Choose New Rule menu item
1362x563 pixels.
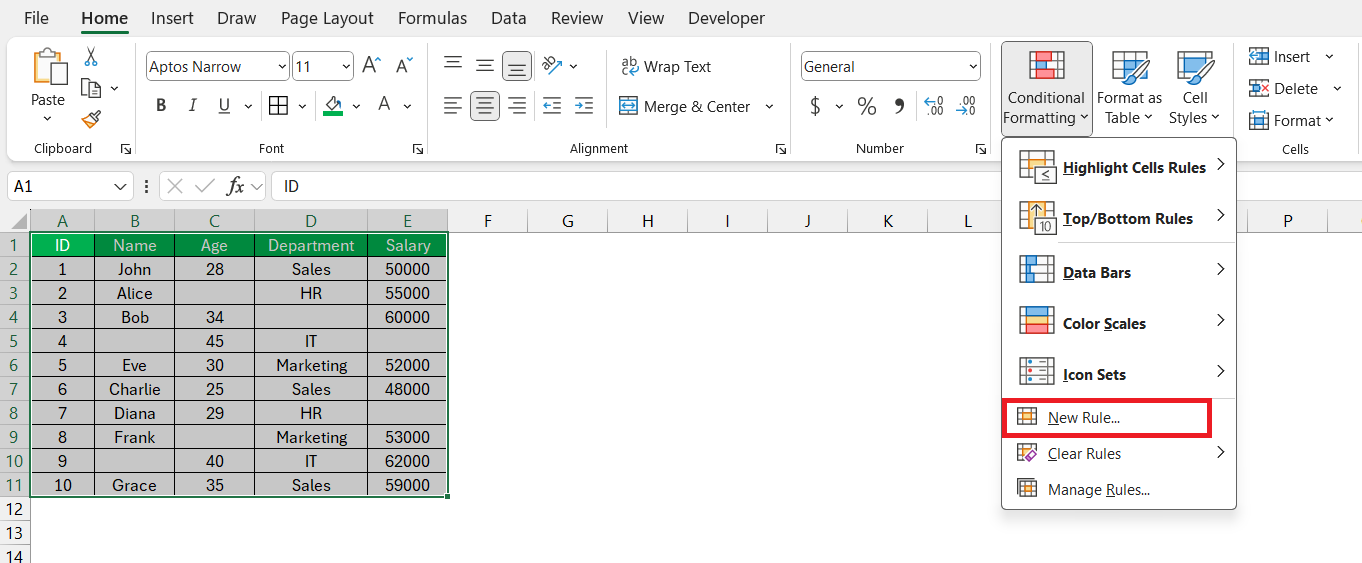(x=1107, y=418)
